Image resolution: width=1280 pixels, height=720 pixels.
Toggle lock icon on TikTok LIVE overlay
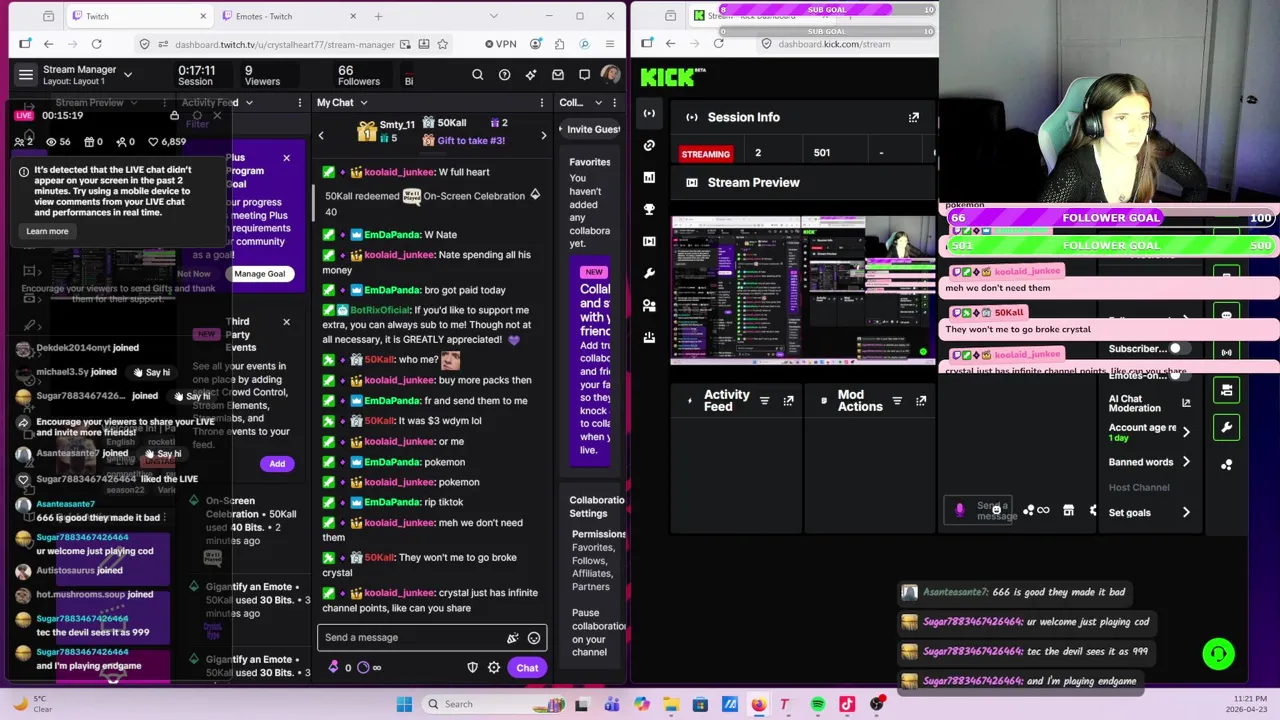click(x=174, y=116)
